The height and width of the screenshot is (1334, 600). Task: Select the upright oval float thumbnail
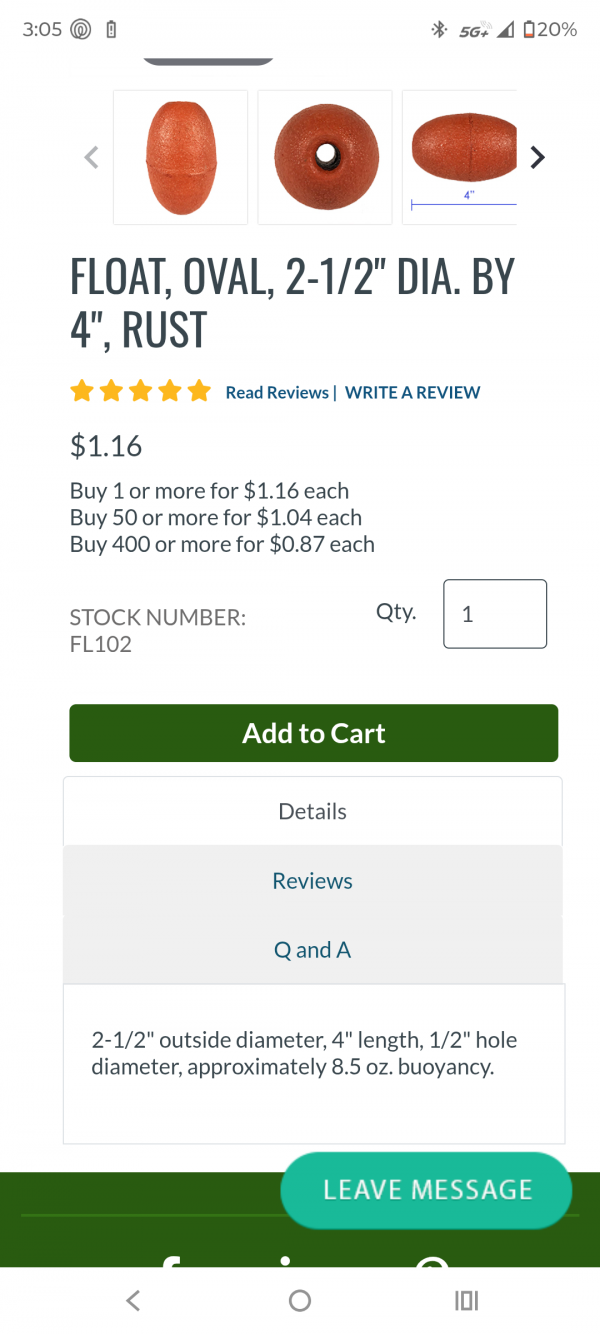tap(180, 157)
